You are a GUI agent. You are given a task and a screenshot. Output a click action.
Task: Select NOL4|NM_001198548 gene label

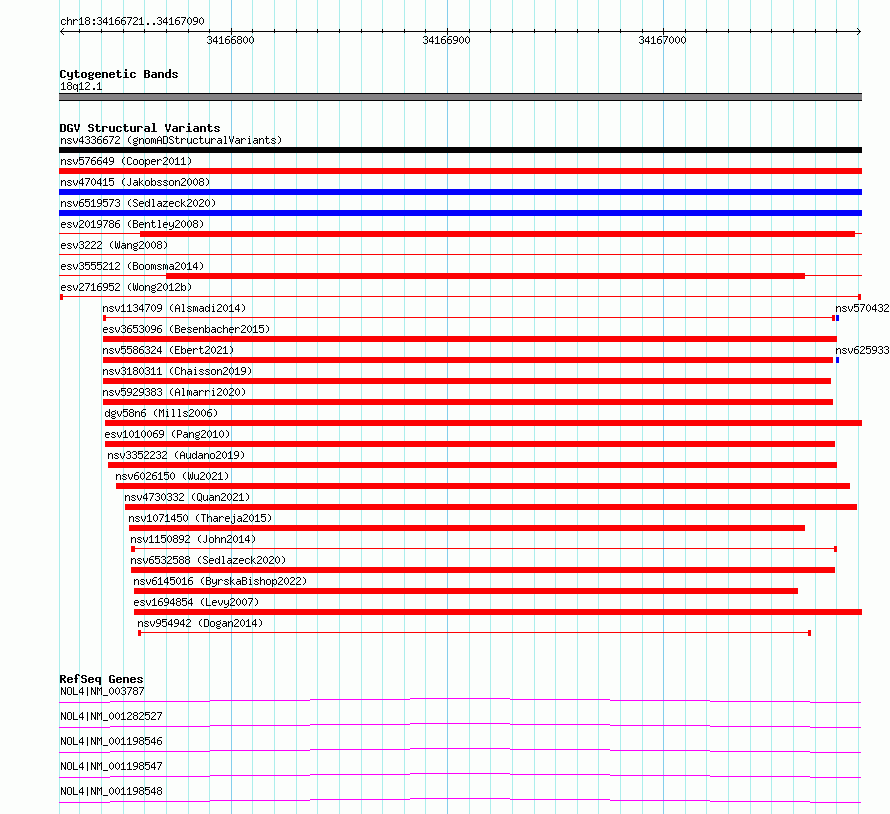pos(111,791)
